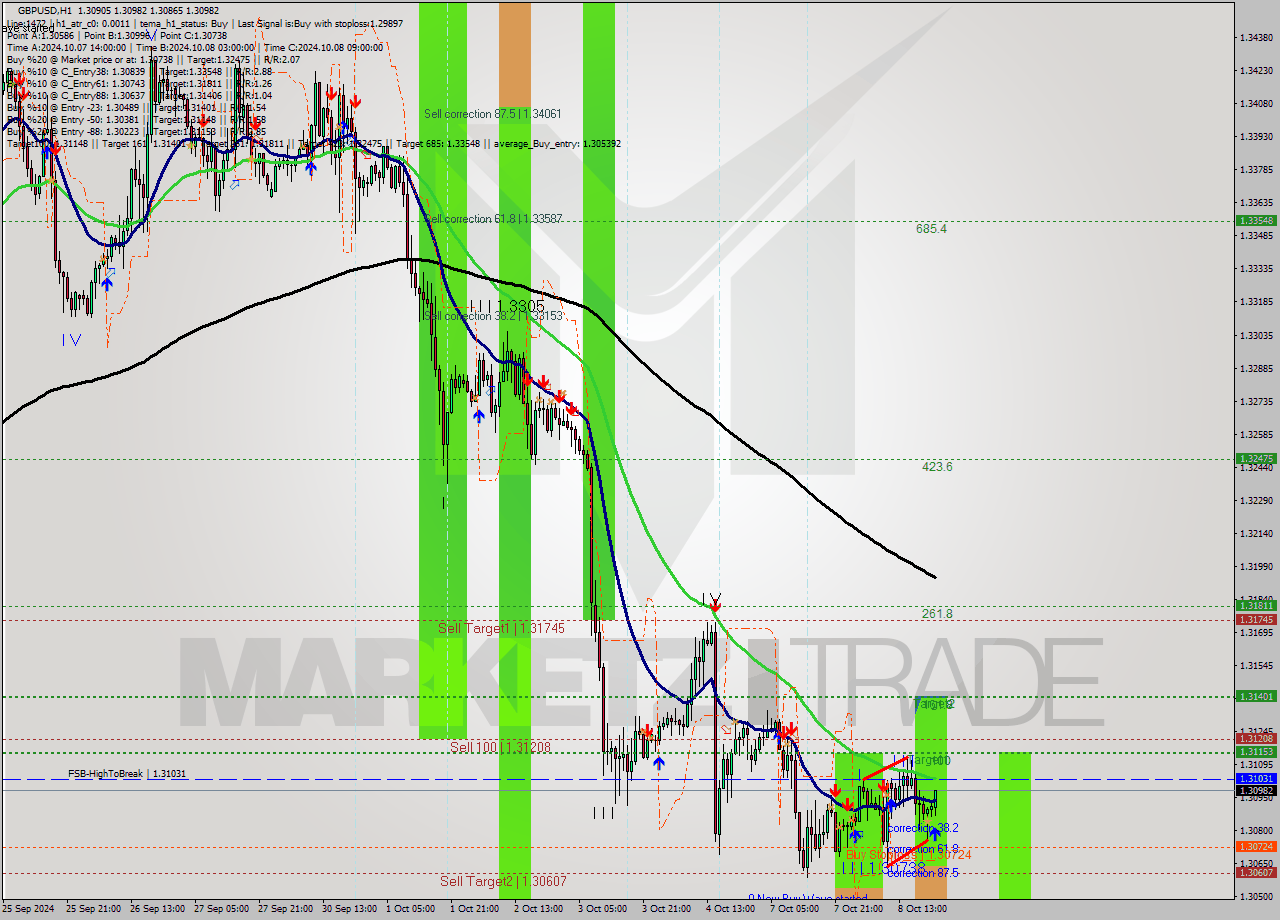The image size is (1280, 920).
Task: Click the '7 Oct 21:00' time axis label
Action: 859,909
